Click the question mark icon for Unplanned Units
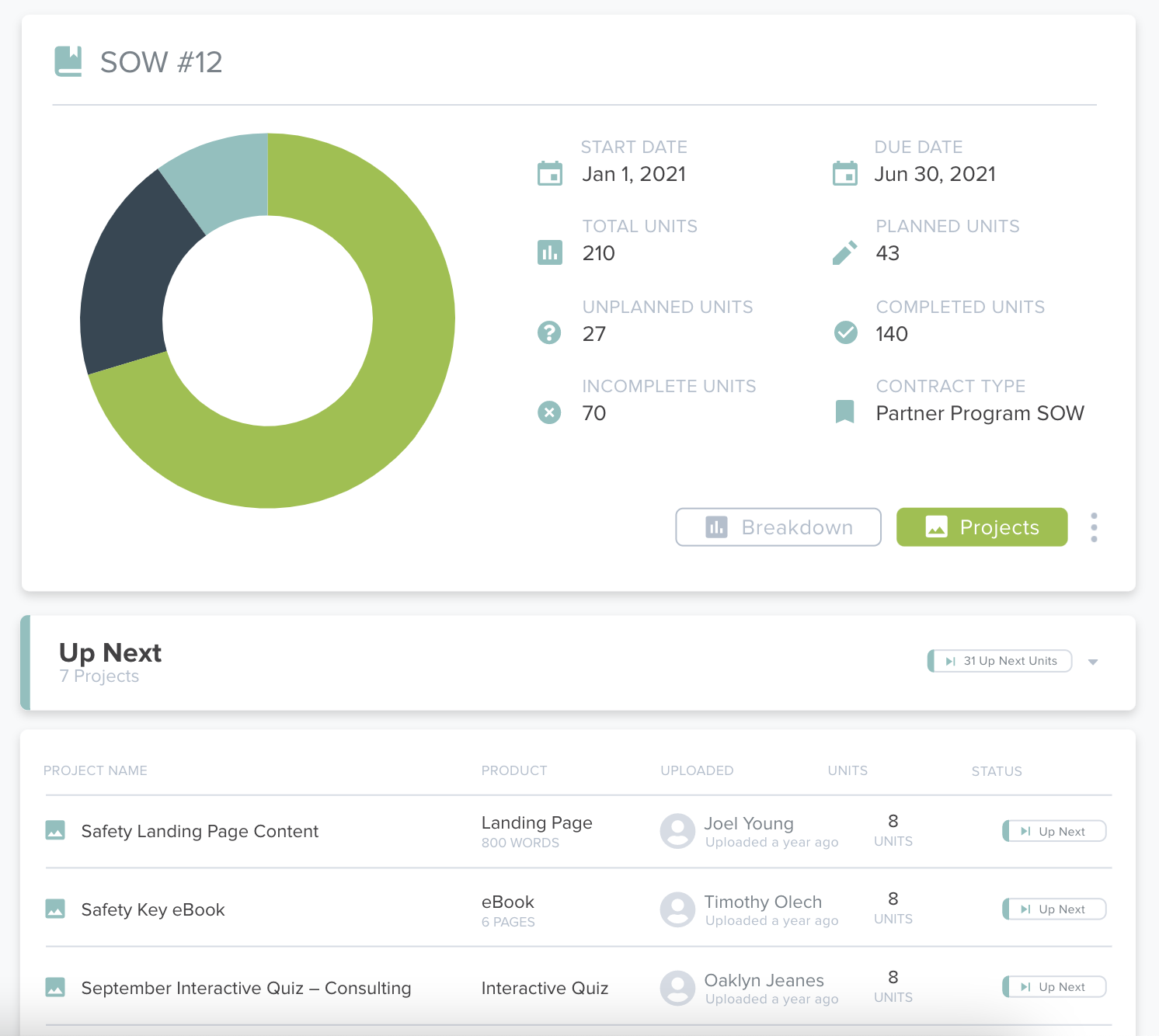 [550, 332]
